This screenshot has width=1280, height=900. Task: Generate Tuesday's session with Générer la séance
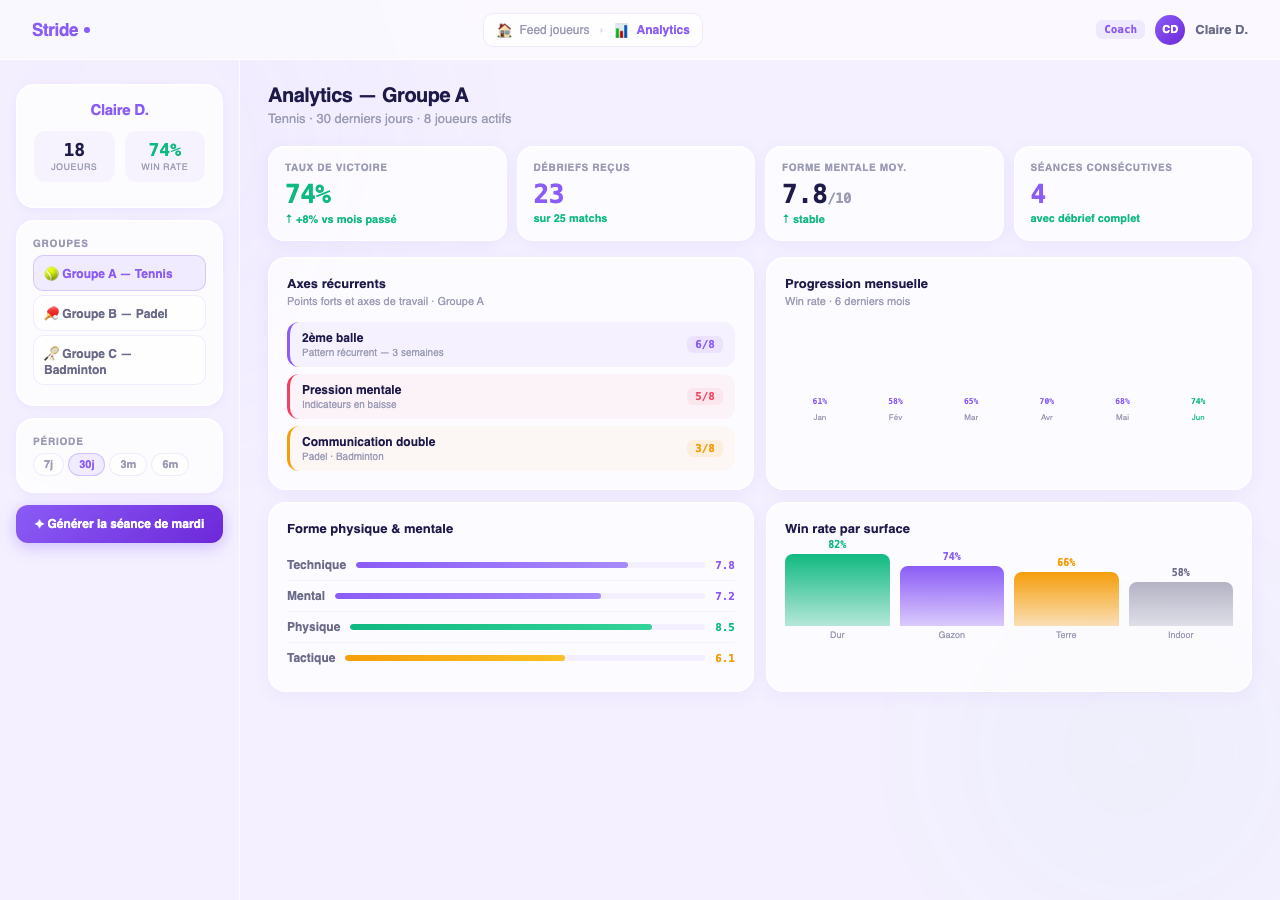point(119,524)
